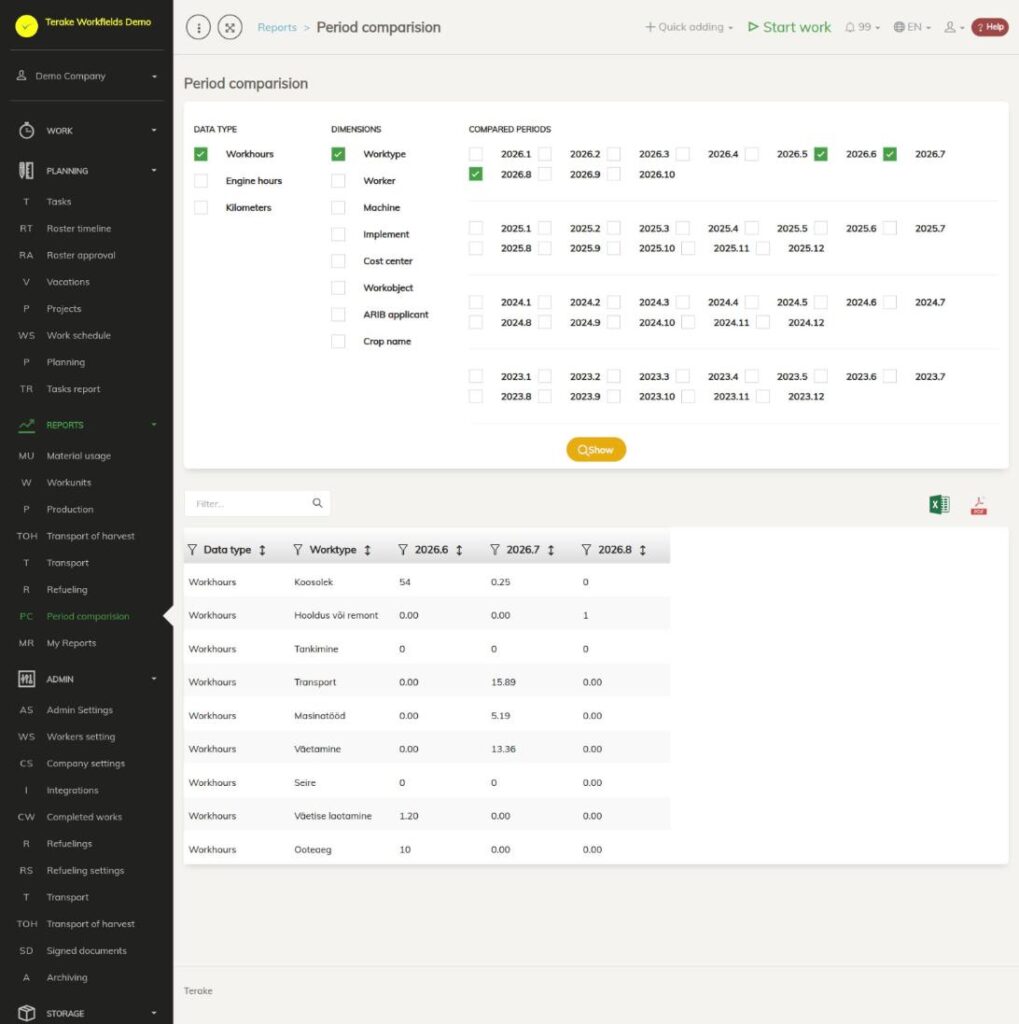Screen dimensions: 1019x1024
Task: Enable the Worker dimension
Action: click(338, 181)
